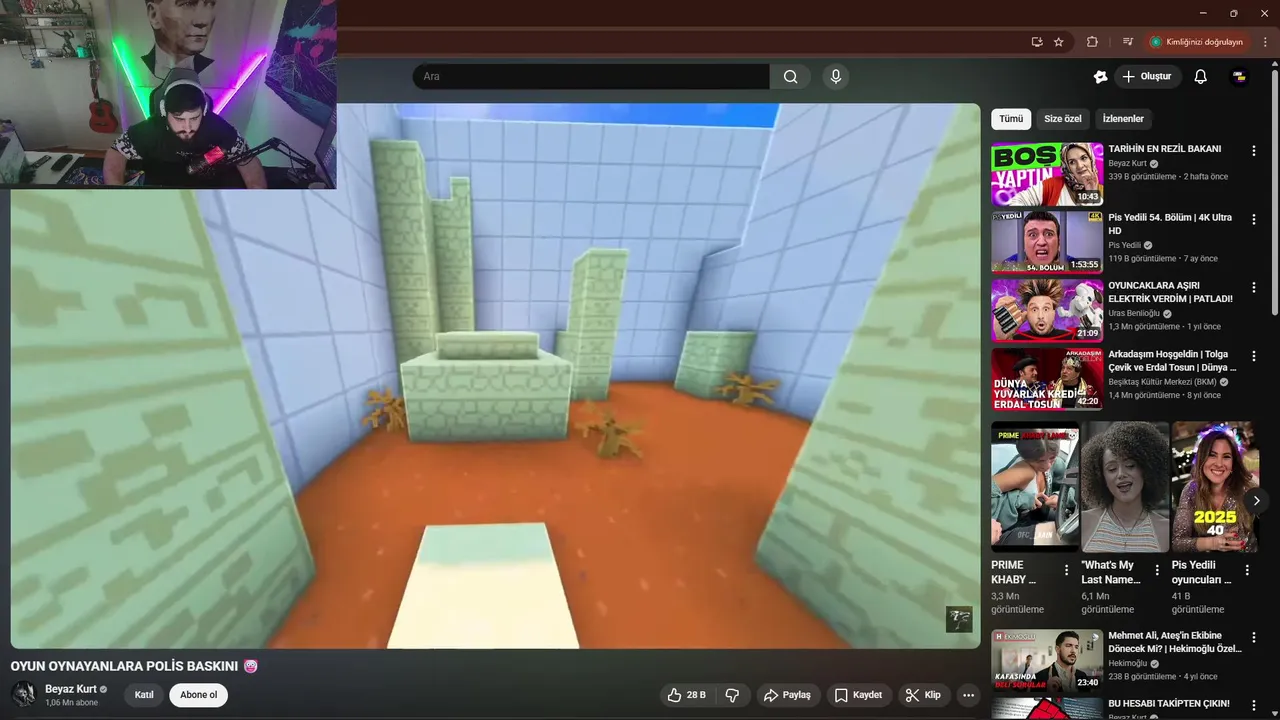Image resolution: width=1280 pixels, height=720 pixels.
Task: Open options for Pis Yedili oyuncuları short
Action: pyautogui.click(x=1247, y=571)
